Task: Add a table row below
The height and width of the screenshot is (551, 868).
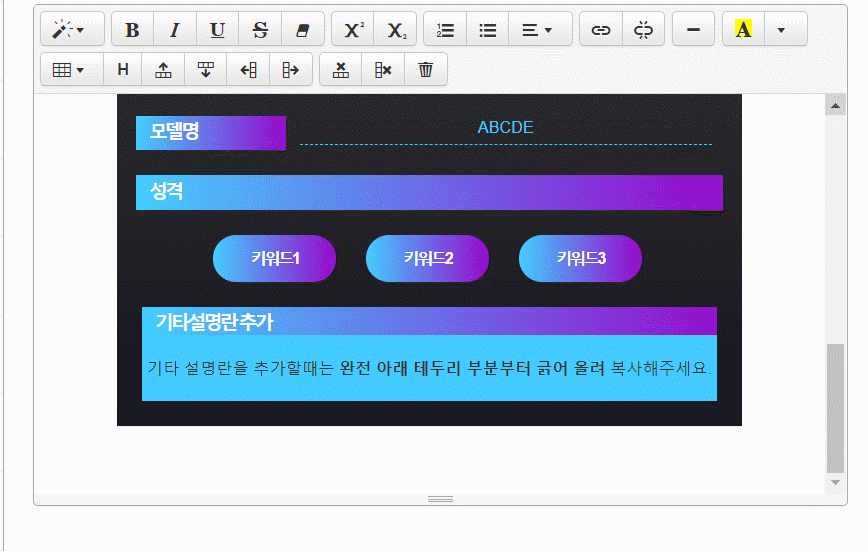Action: pos(205,70)
